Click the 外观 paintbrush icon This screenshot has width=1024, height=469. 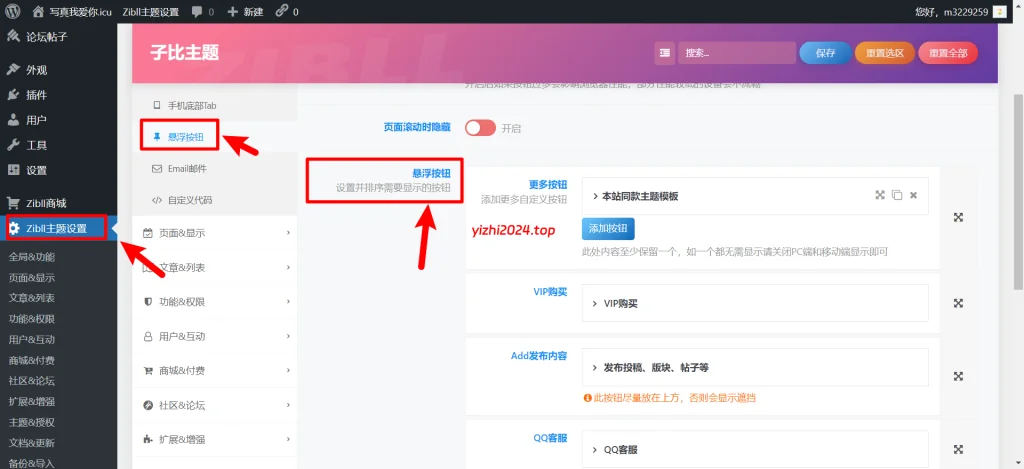(13, 70)
